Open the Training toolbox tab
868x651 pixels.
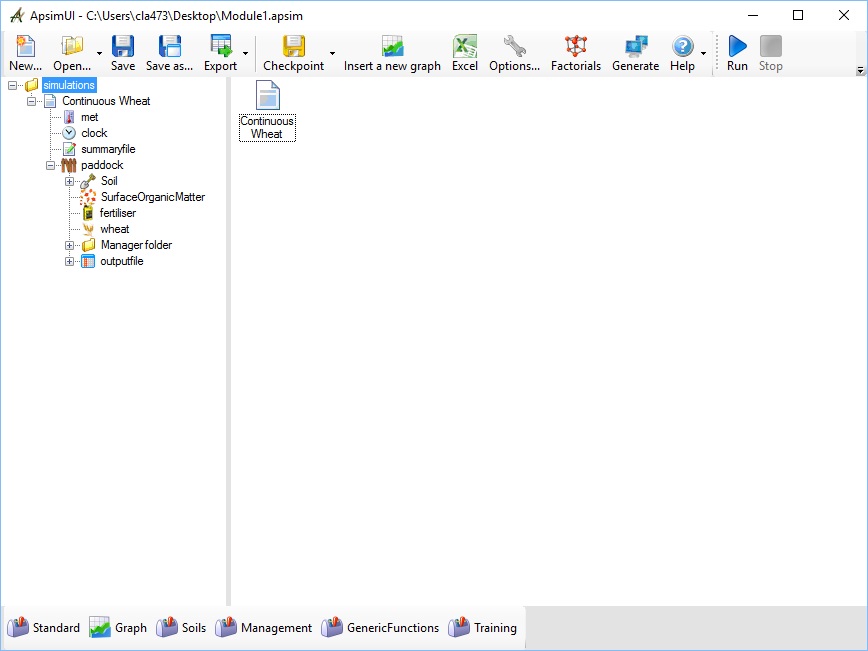(482, 627)
